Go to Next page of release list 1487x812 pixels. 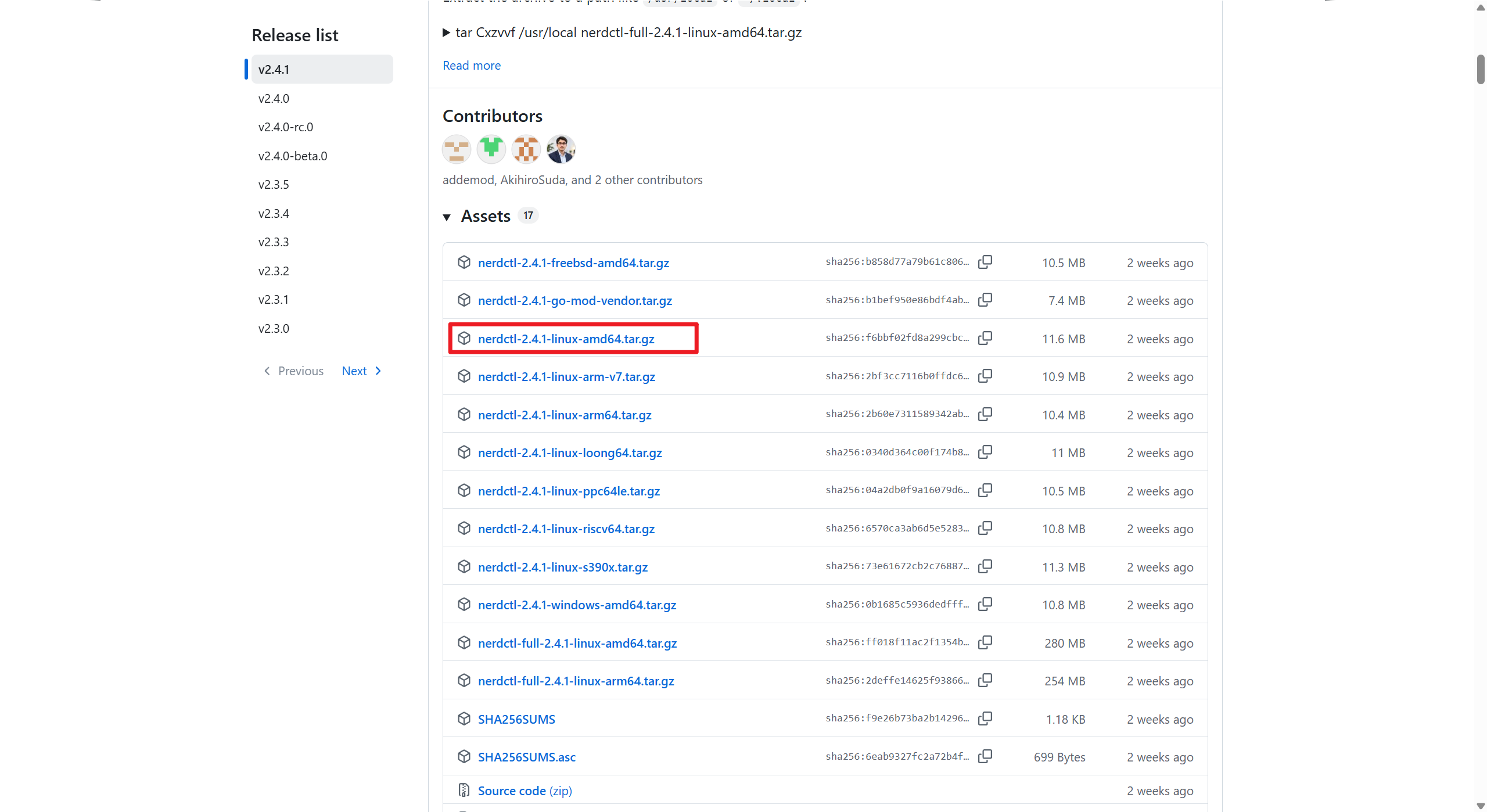[361, 371]
